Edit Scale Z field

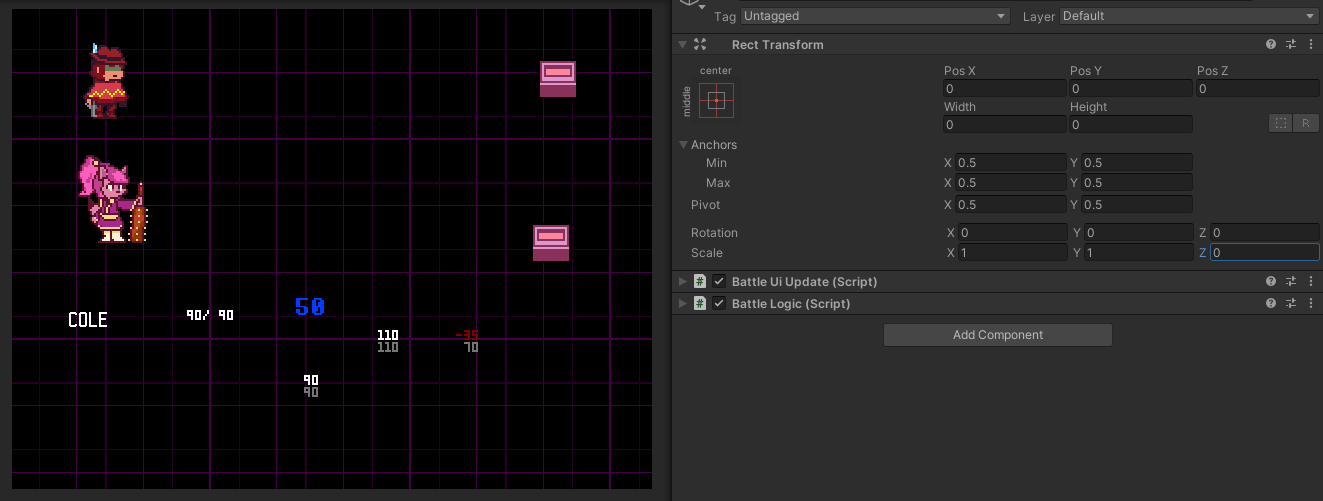pos(1265,253)
